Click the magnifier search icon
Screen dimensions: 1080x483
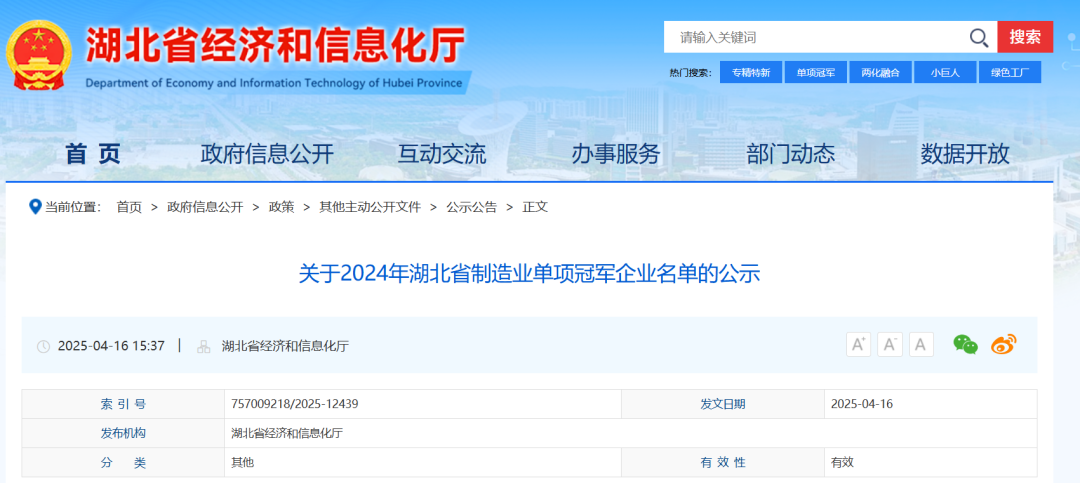(979, 37)
